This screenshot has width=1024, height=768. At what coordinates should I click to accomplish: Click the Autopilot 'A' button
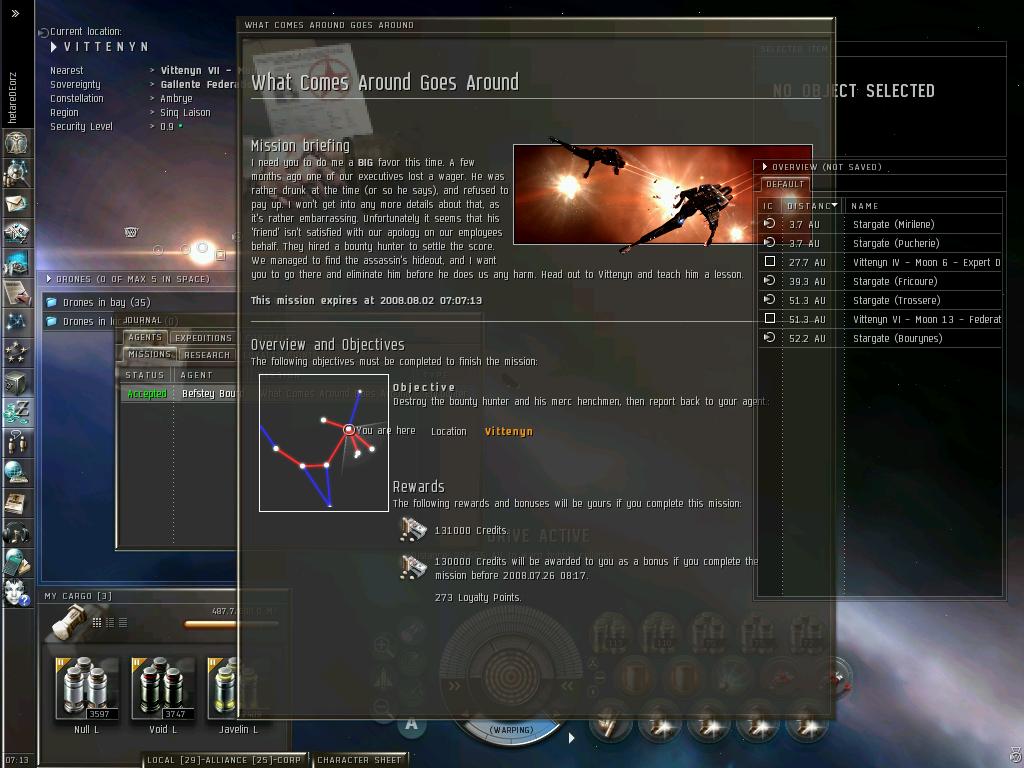coord(411,723)
